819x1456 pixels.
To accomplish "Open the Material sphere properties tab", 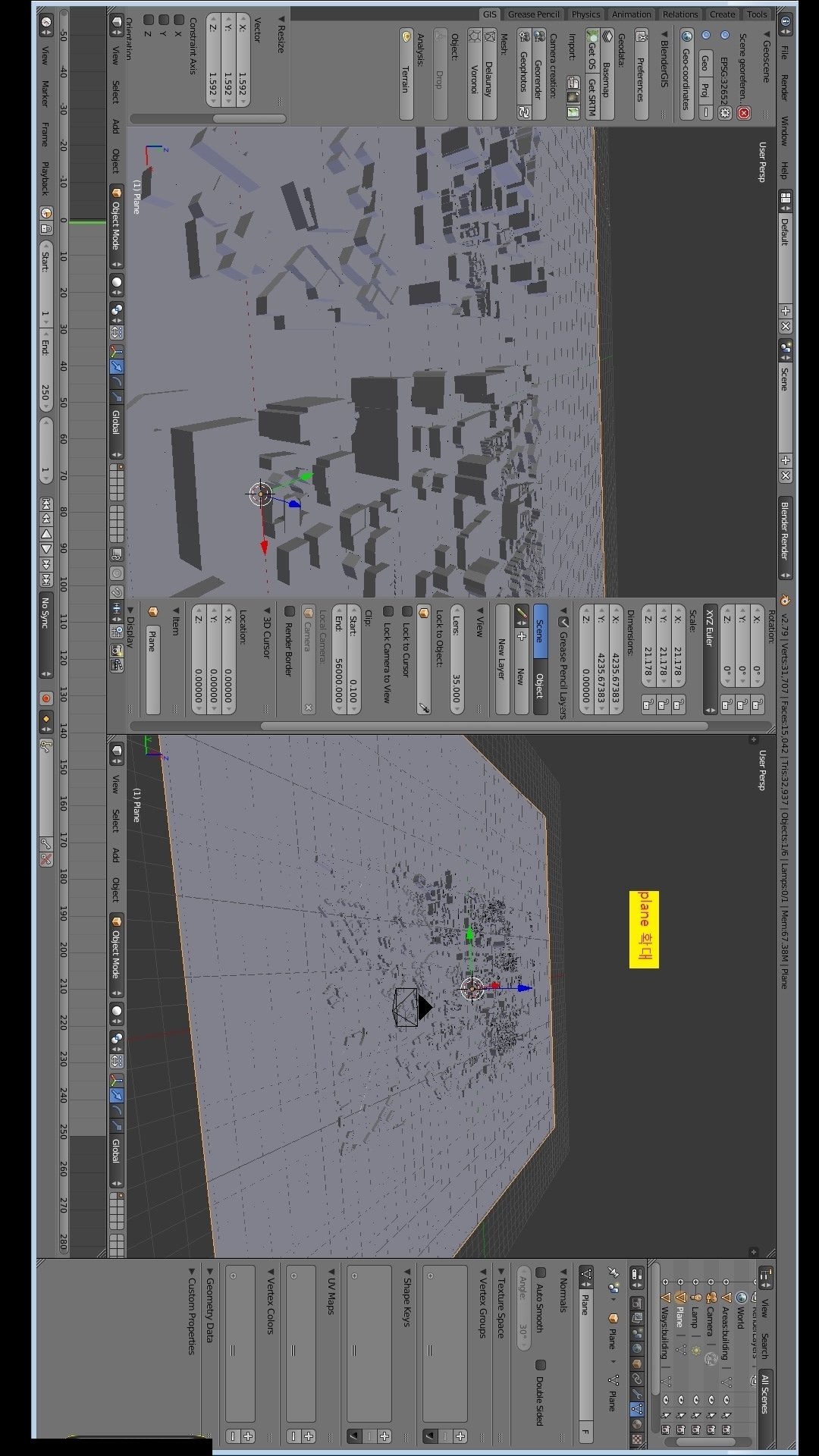I will tap(637, 1425).
